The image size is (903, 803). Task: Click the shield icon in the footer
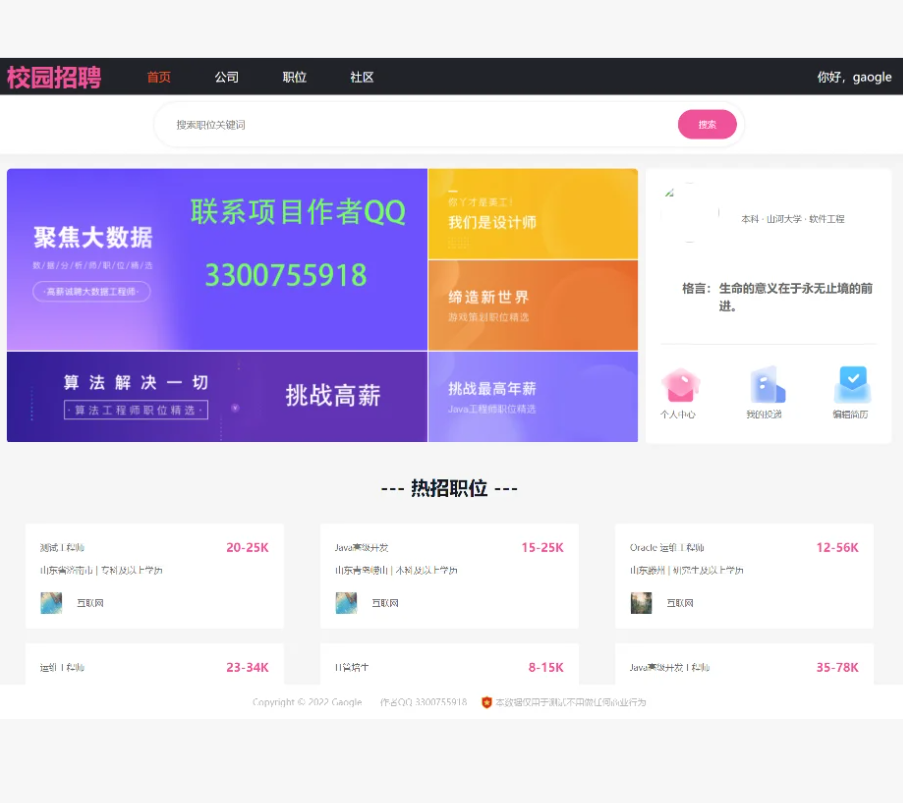[487, 702]
